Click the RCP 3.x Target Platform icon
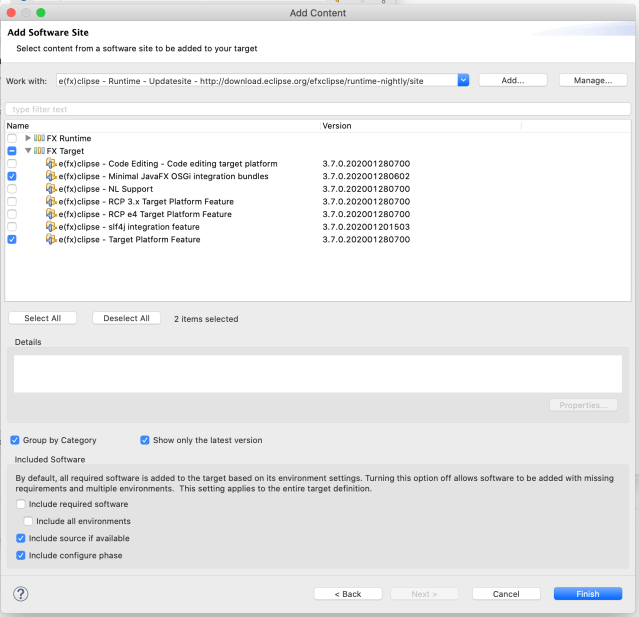Image resolution: width=639 pixels, height=617 pixels. [x=50, y=201]
